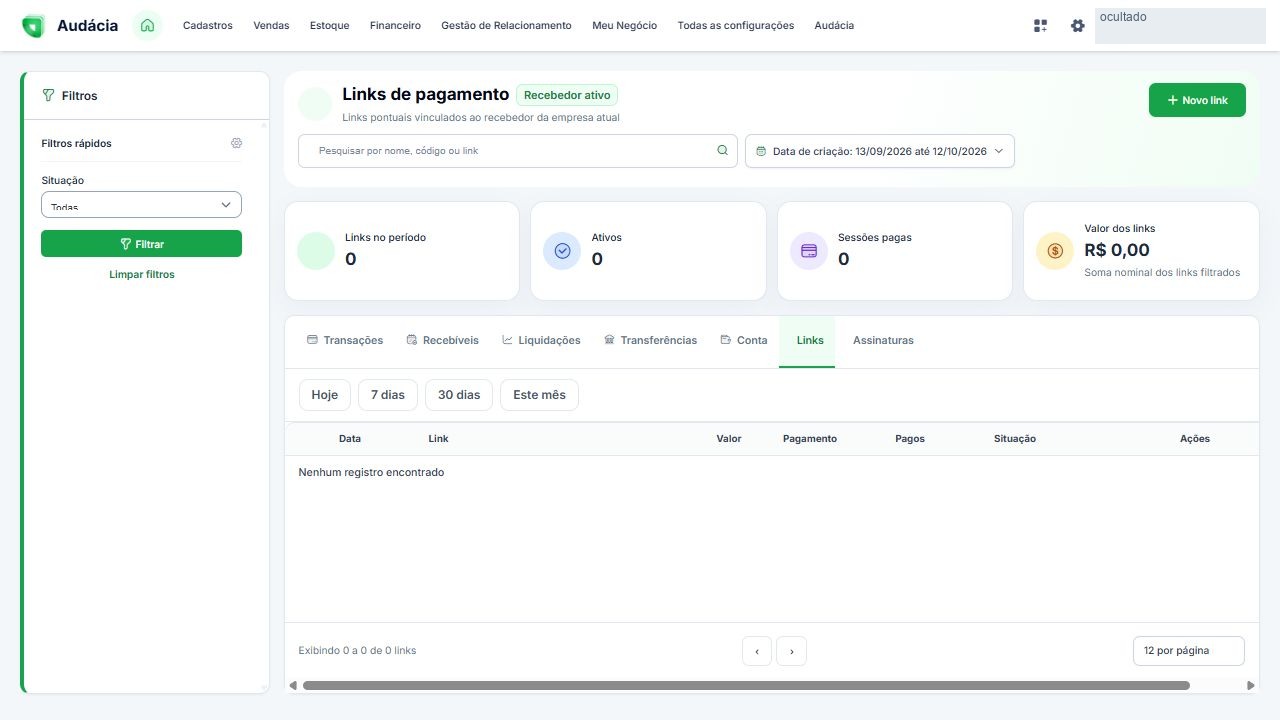Switch to the Recebíveis tab
This screenshot has height=720, width=1280.
coord(442,341)
